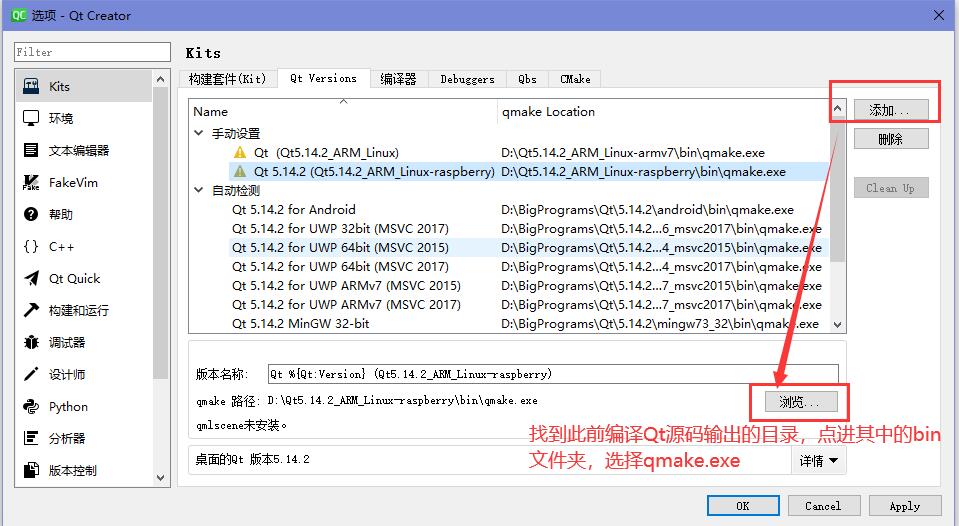
Task: Open the 调试器 bug icon
Action: tap(31, 343)
